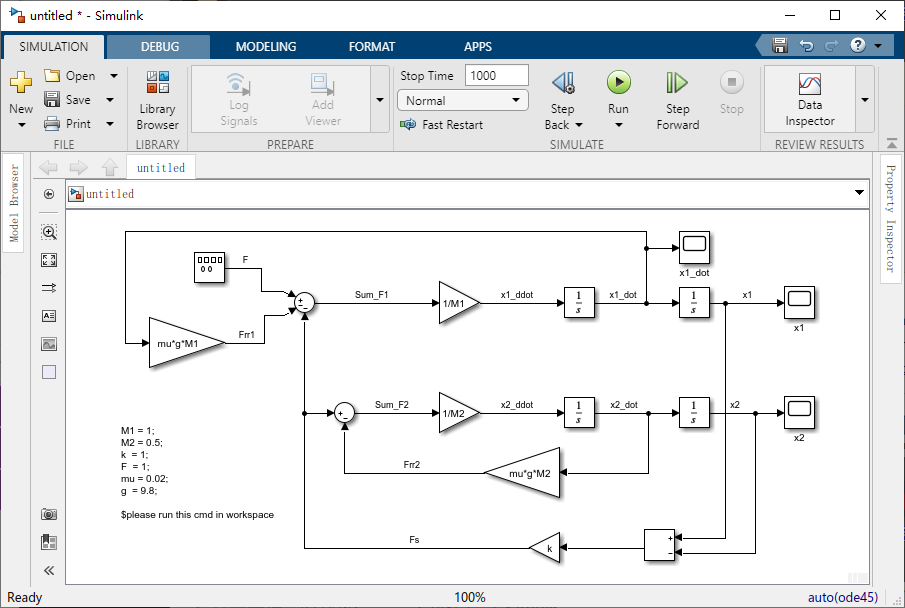The height and width of the screenshot is (608, 905).
Task: Select the untitled model tab
Action: point(161,167)
